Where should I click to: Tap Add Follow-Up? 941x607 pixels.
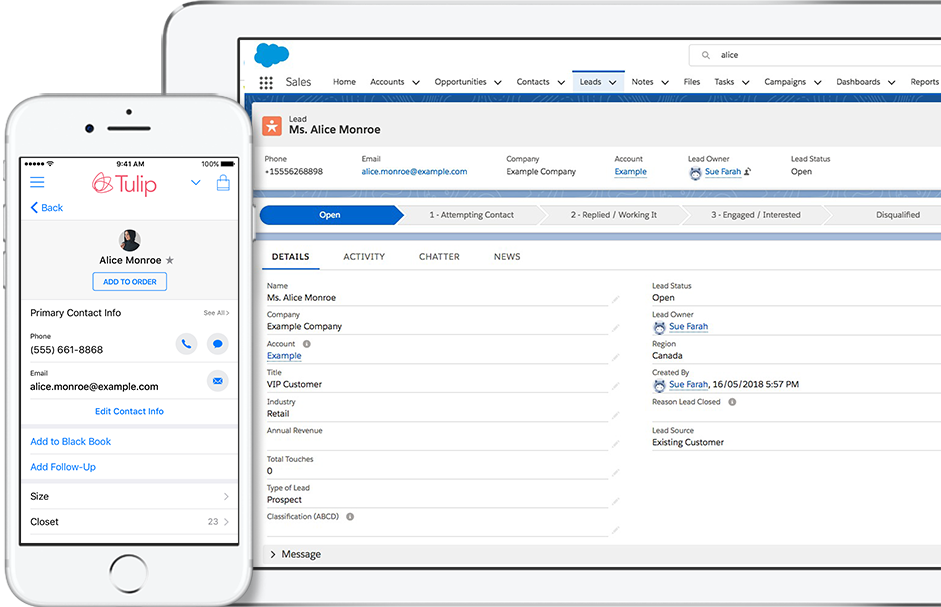coord(63,467)
